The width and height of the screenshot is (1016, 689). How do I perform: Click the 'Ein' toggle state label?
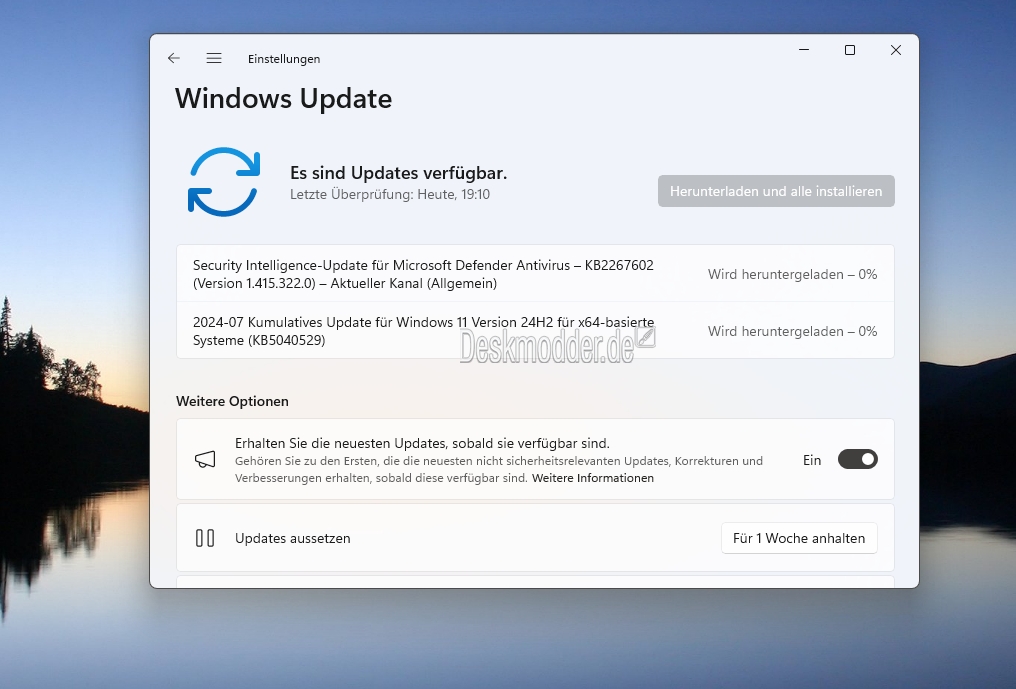pos(812,460)
